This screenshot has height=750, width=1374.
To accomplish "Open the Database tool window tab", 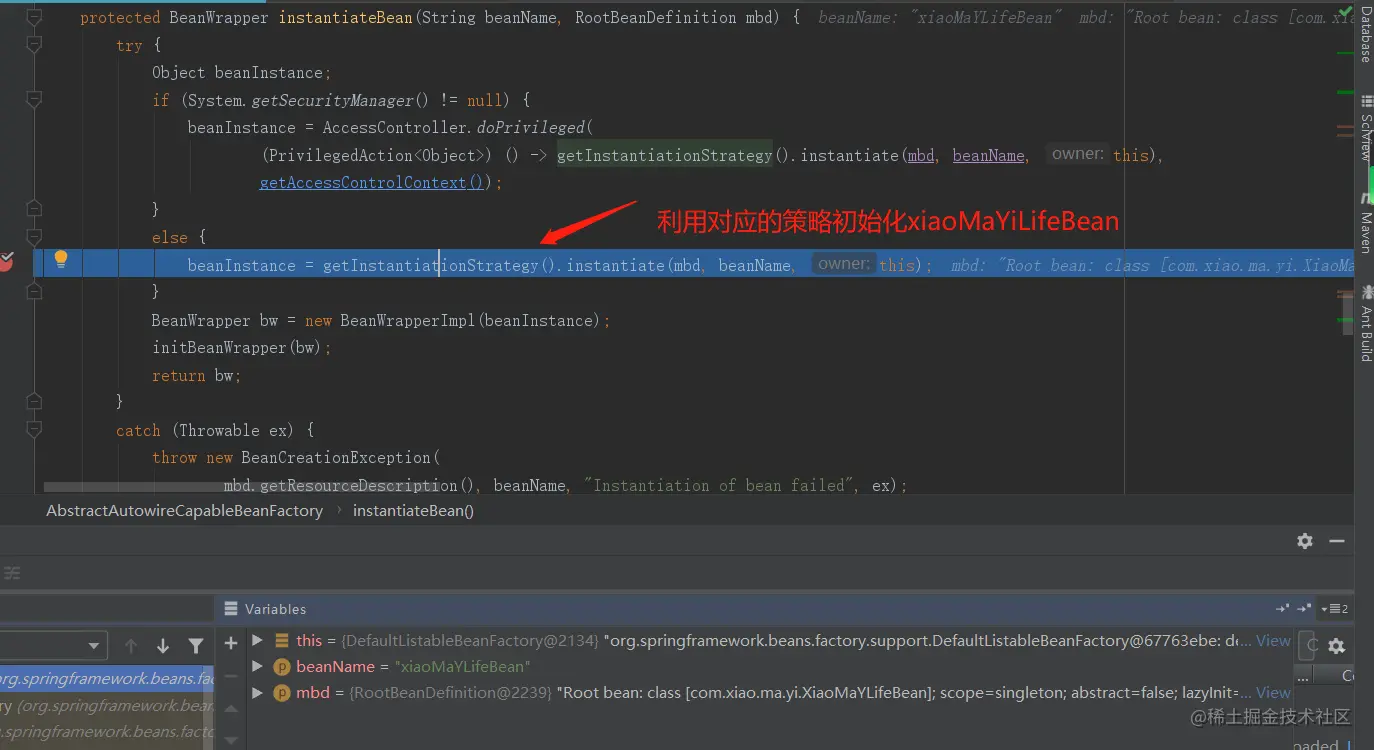I will point(1365,33).
